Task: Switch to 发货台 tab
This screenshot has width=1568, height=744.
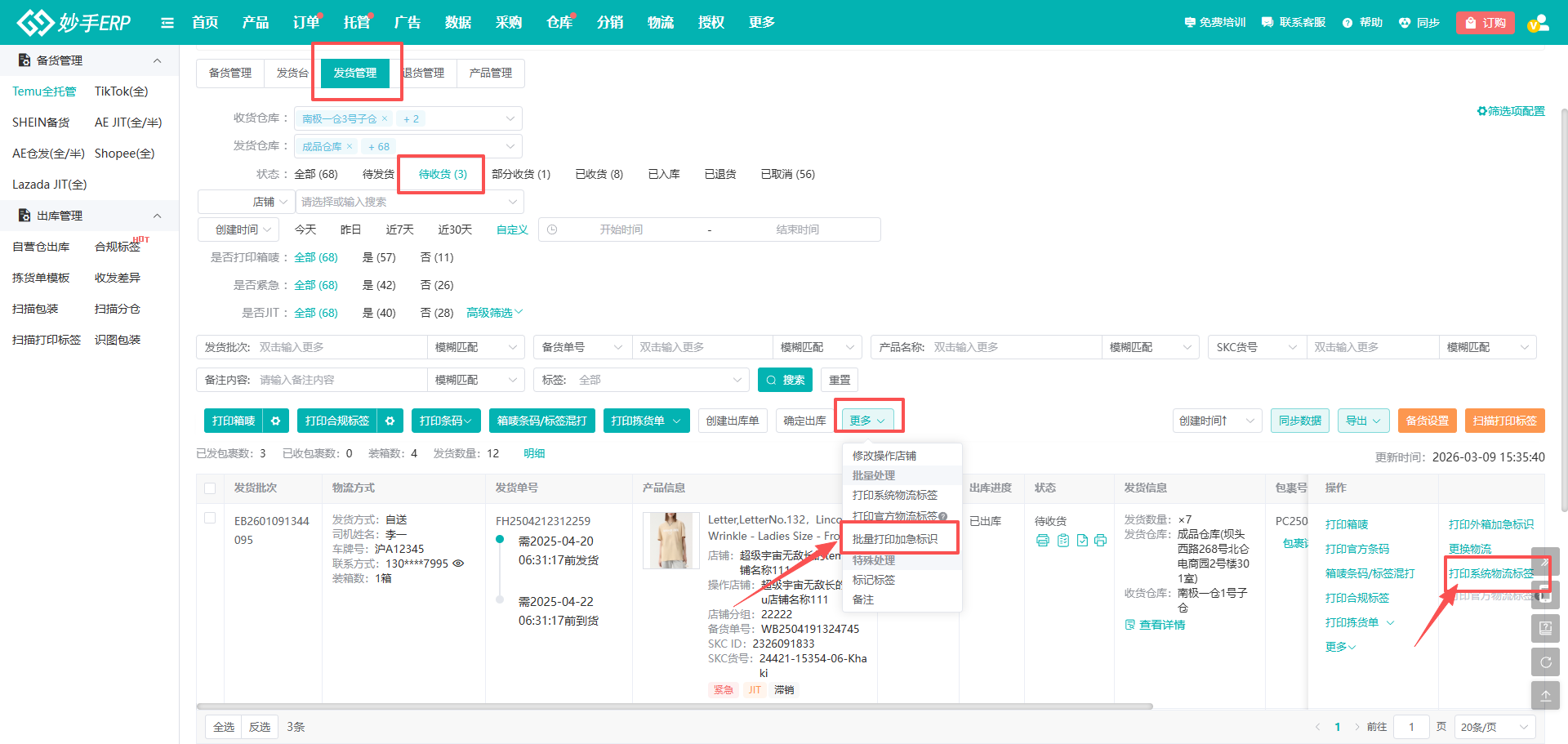Action: pyautogui.click(x=292, y=73)
